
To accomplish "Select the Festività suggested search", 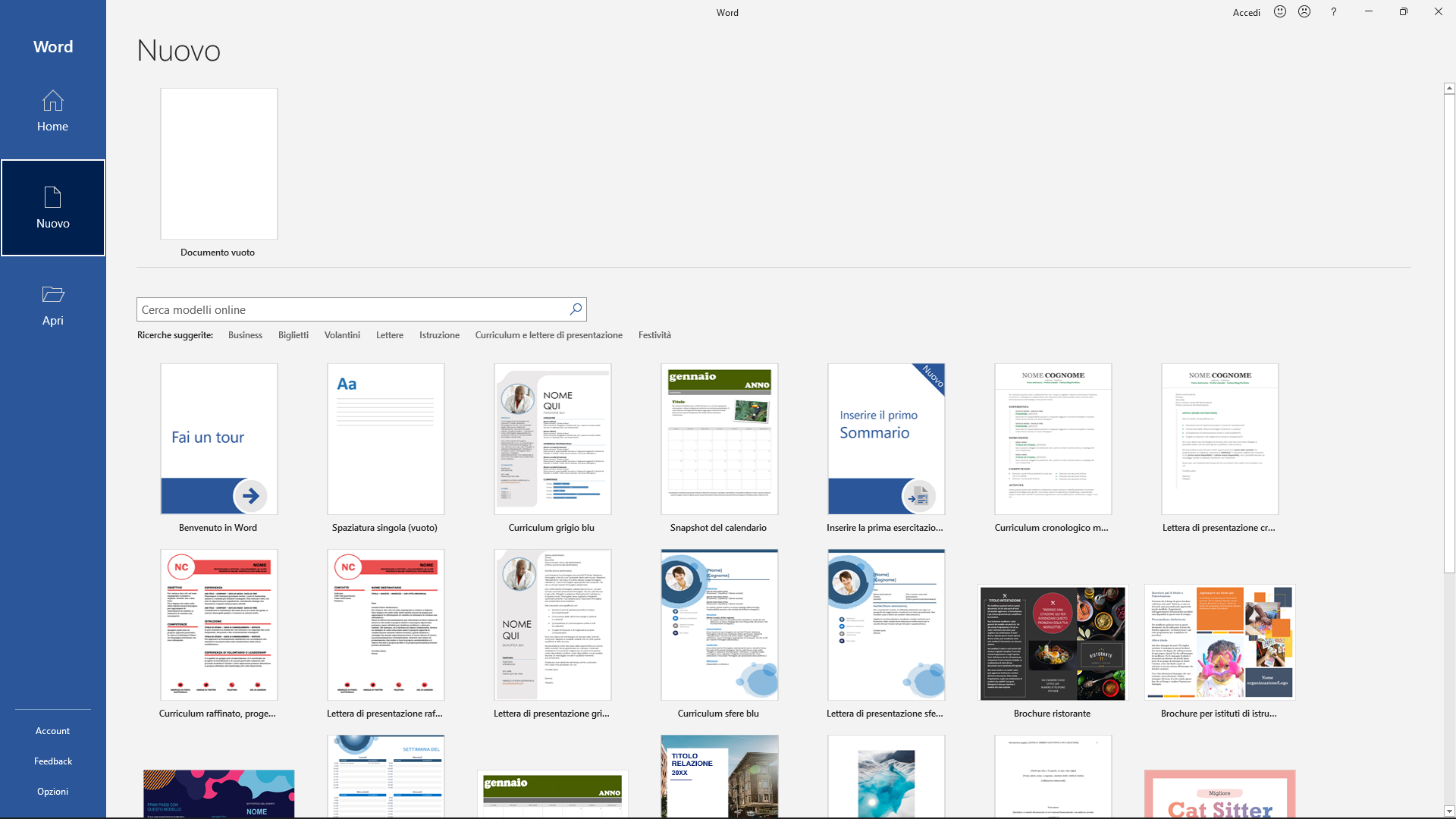I will [x=654, y=334].
